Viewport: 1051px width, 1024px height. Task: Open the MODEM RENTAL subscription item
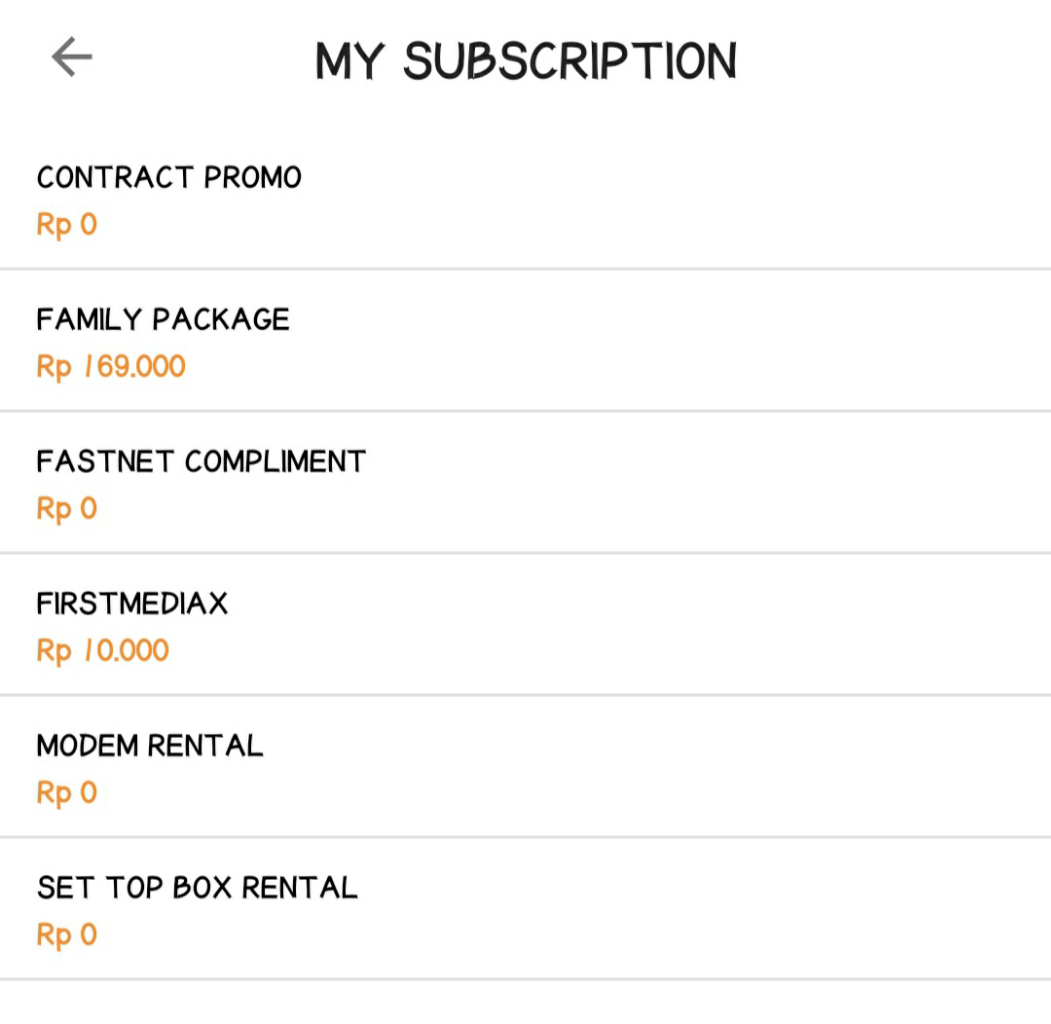[150, 746]
